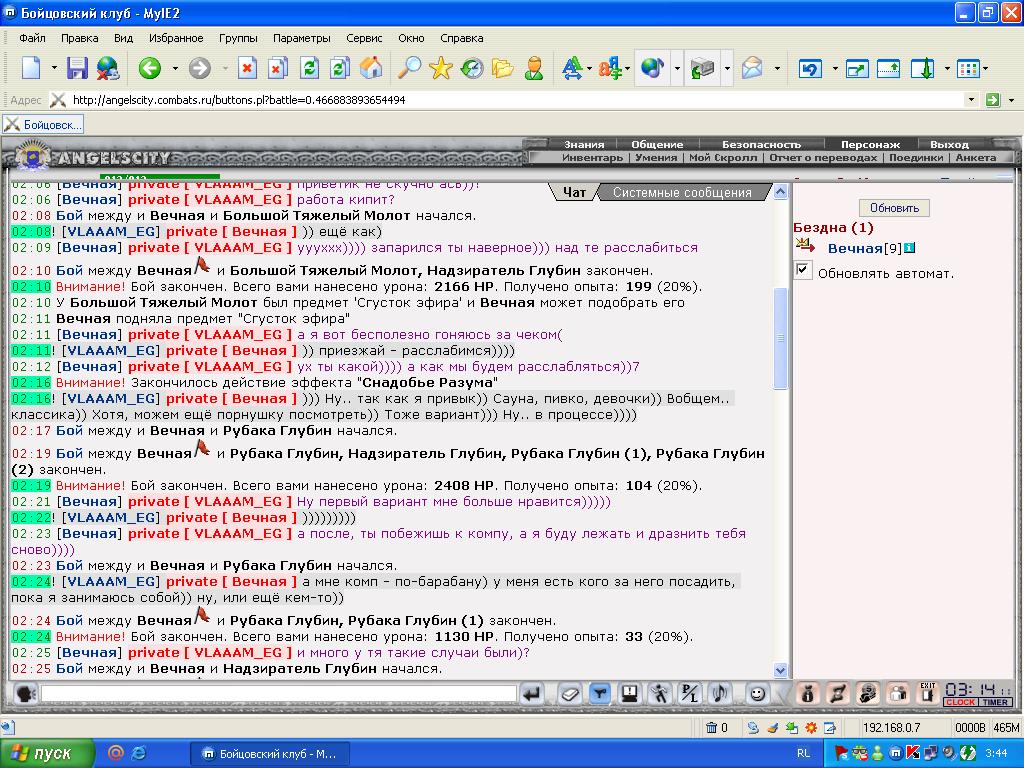
Task: Focus the chat message input field
Action: point(279,693)
